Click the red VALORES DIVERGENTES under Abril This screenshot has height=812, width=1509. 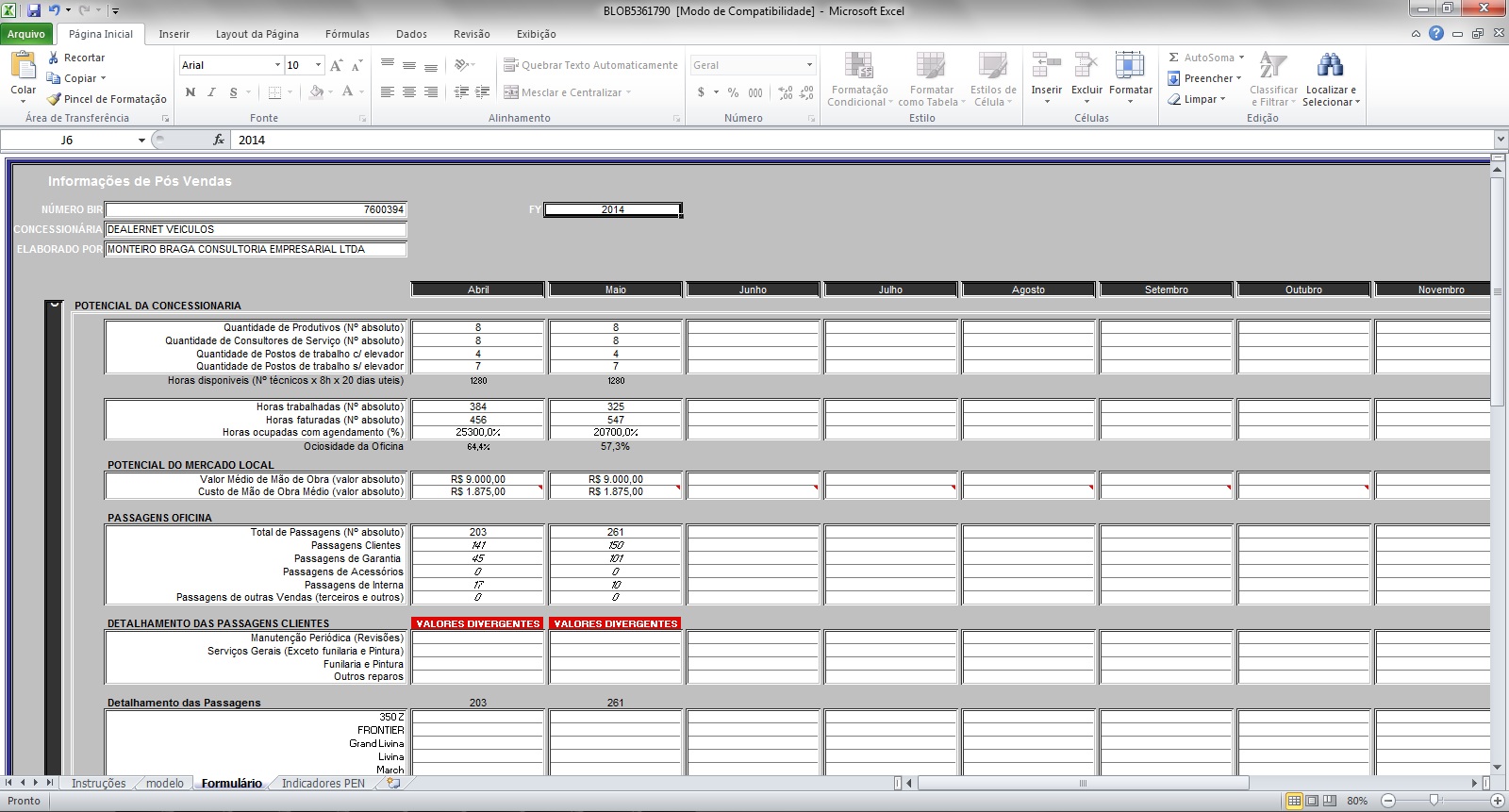478,623
